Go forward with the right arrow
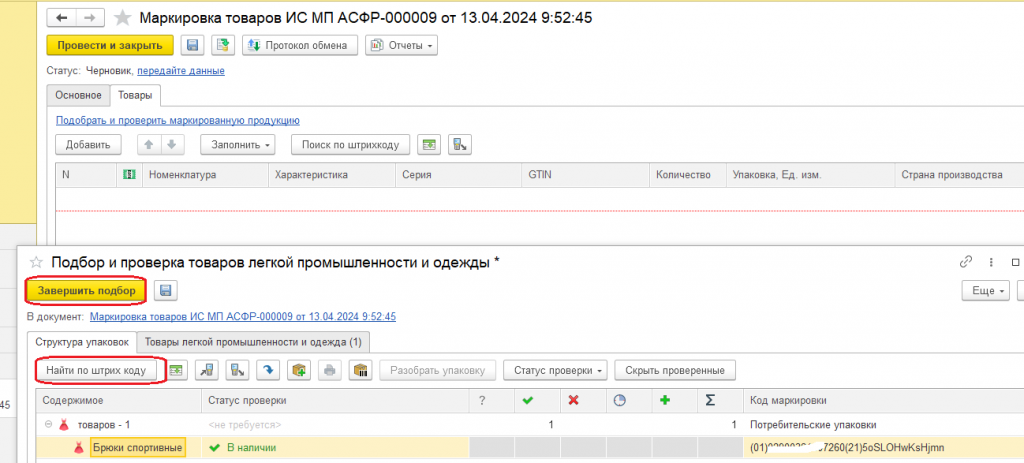 pos(90,18)
